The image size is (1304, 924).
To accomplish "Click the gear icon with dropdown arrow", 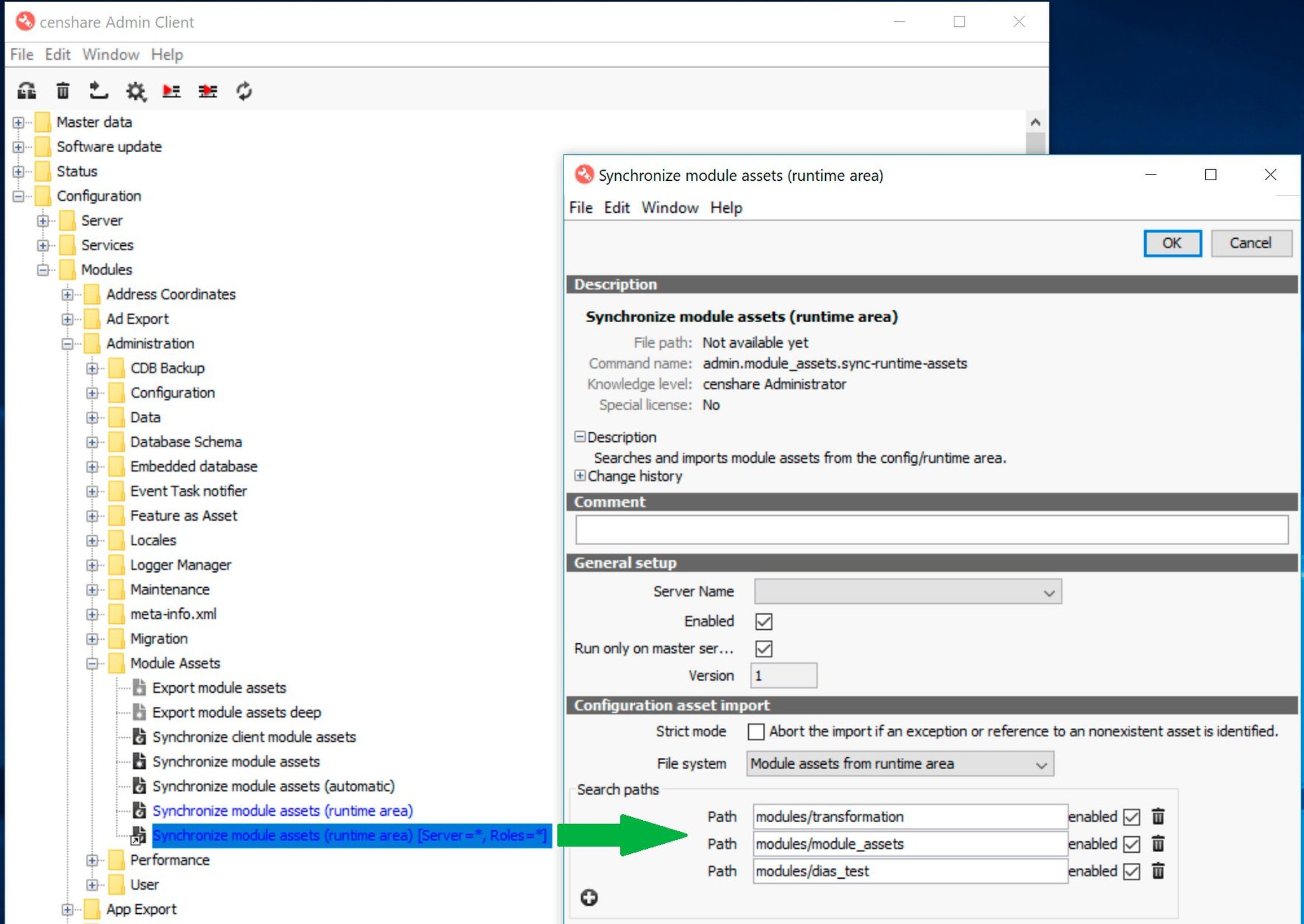I will coord(136,91).
